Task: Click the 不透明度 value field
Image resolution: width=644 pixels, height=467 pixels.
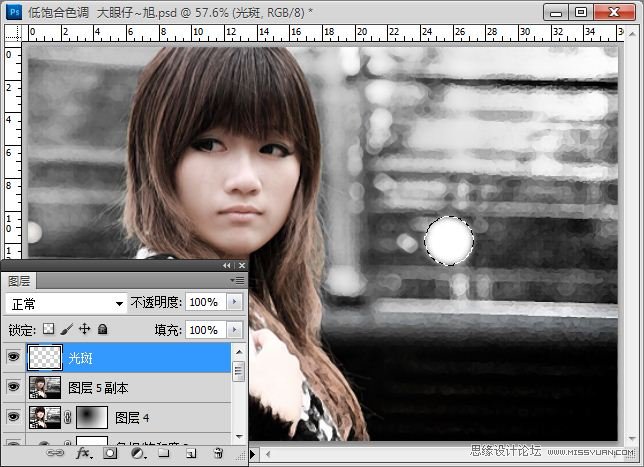Action: click(x=205, y=302)
